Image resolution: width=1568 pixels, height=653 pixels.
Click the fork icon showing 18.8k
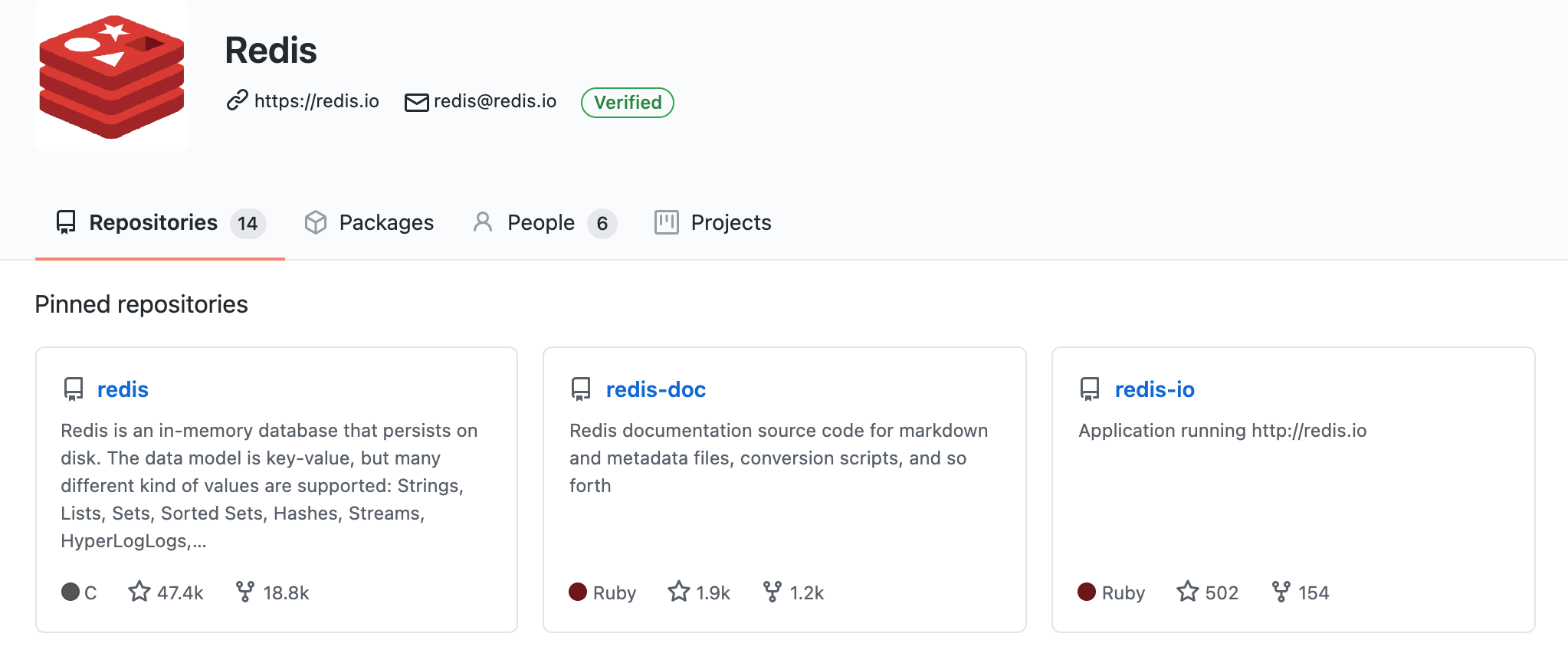pos(245,592)
